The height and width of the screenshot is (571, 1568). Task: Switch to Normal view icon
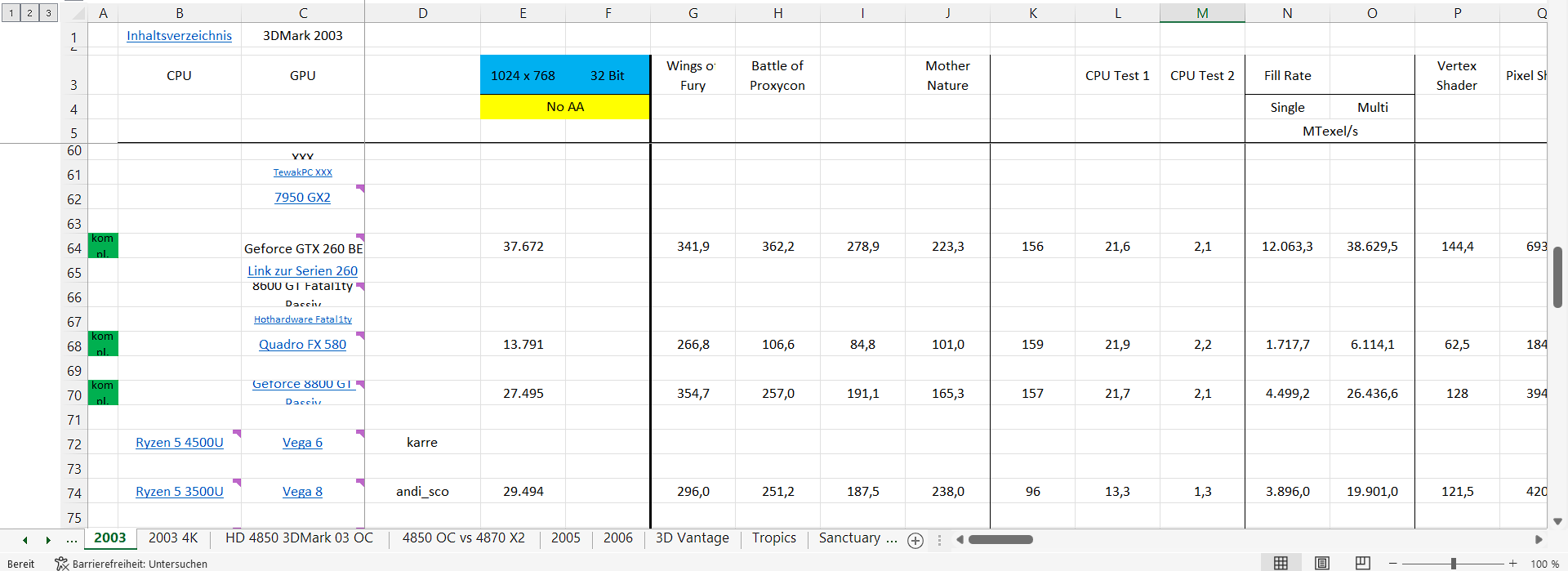pos(1281,563)
